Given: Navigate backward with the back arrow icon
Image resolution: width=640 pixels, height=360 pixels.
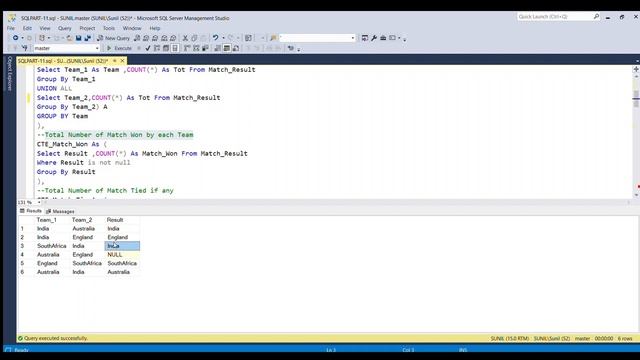Looking at the screenshot, I should (15, 38).
